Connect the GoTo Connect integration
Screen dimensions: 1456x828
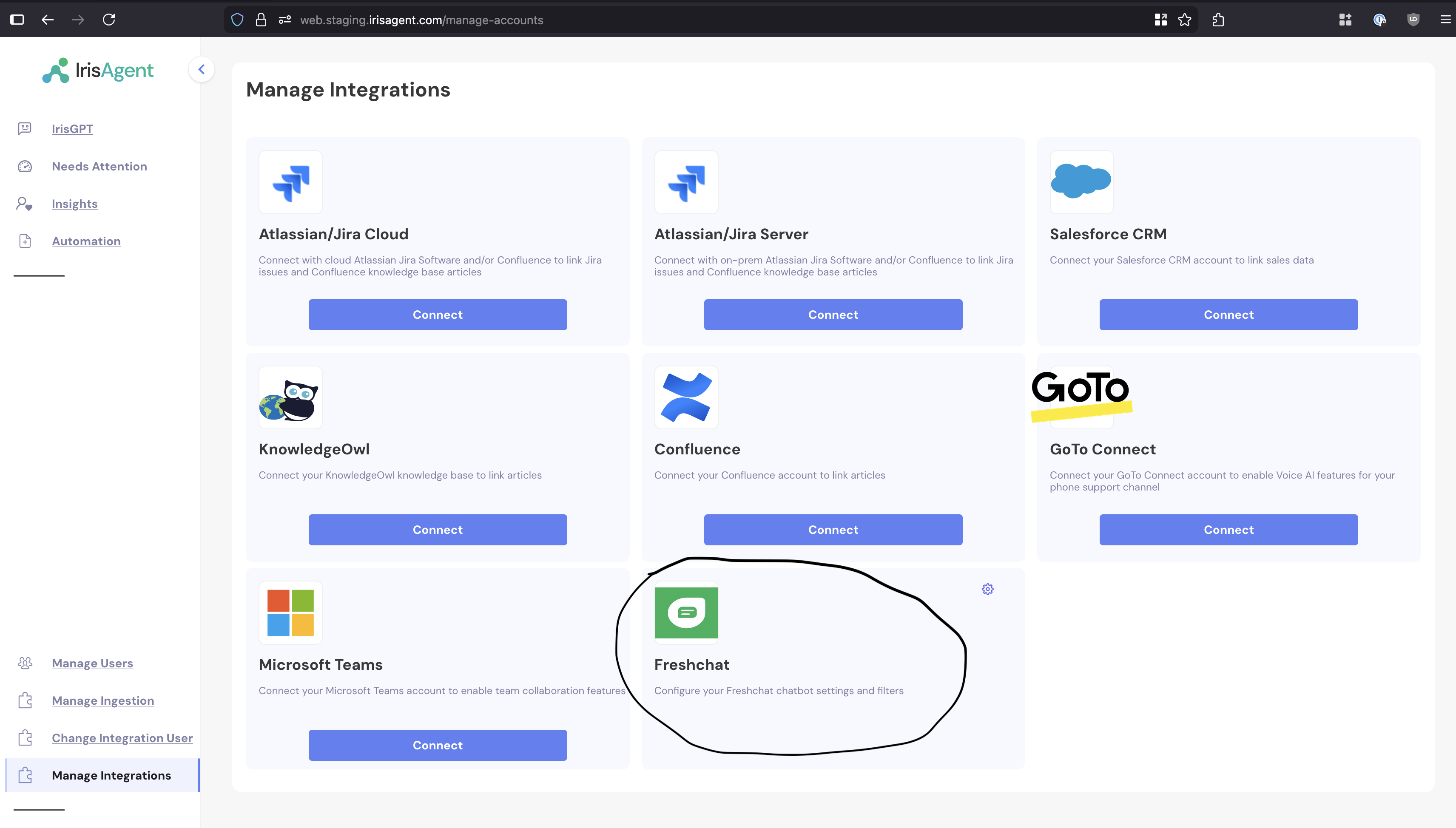point(1228,530)
